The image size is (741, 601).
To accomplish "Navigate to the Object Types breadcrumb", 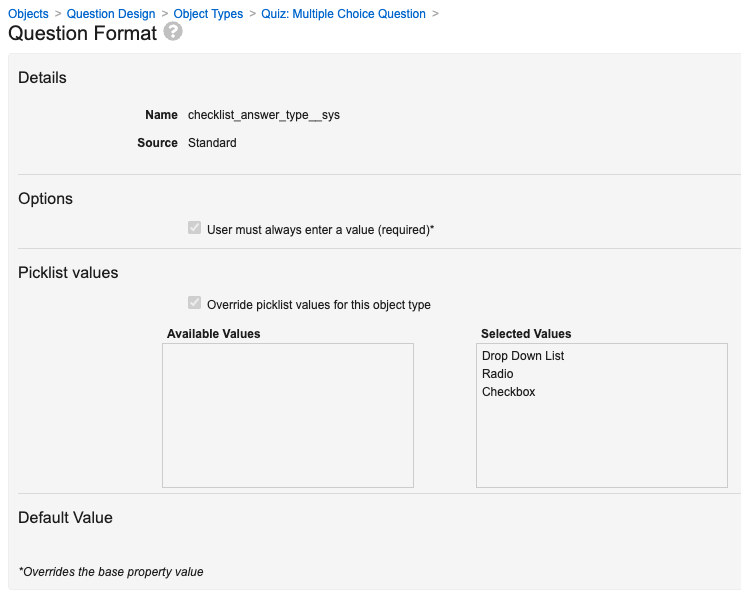I will pos(208,14).
